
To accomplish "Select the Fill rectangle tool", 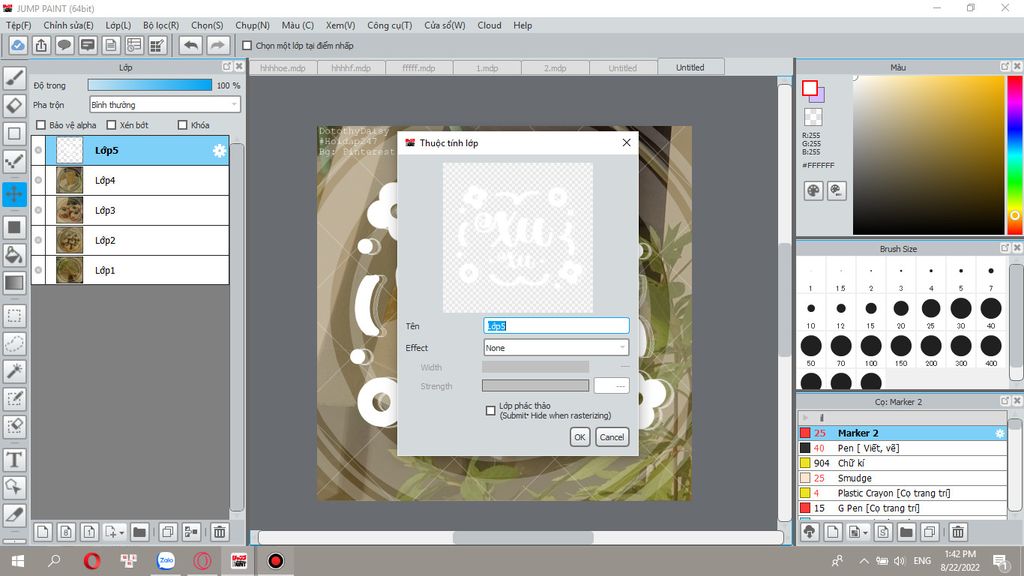I will (14, 227).
